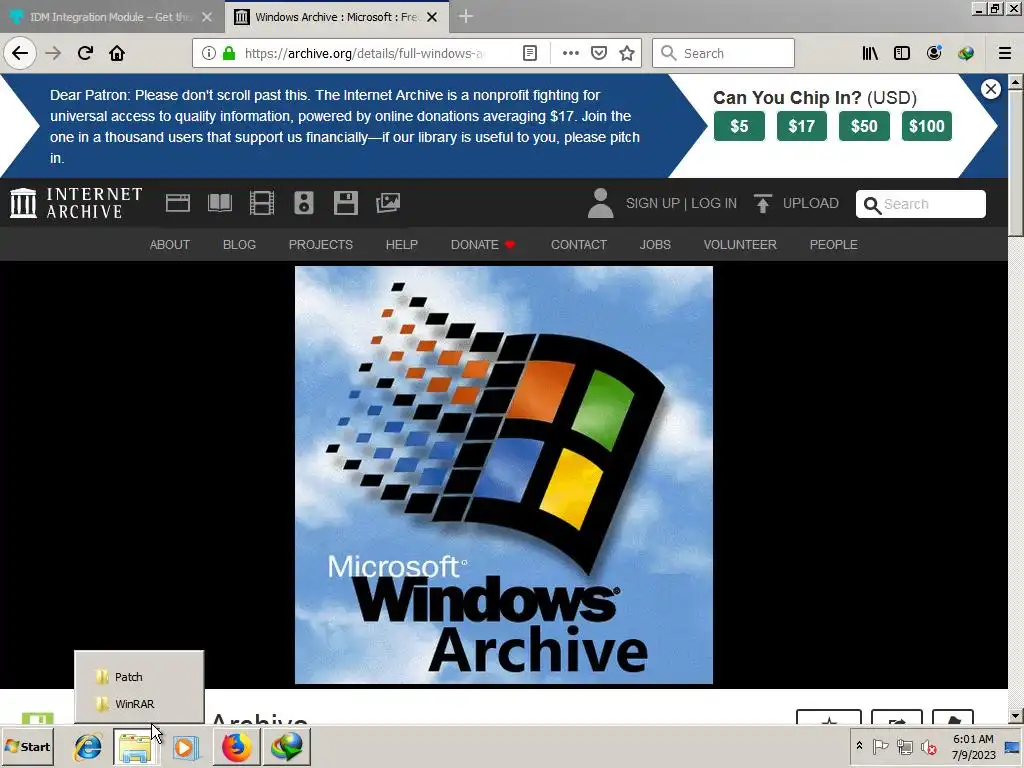Go back using the browser back arrow
Image resolution: width=1024 pixels, height=768 pixels.
click(x=20, y=53)
